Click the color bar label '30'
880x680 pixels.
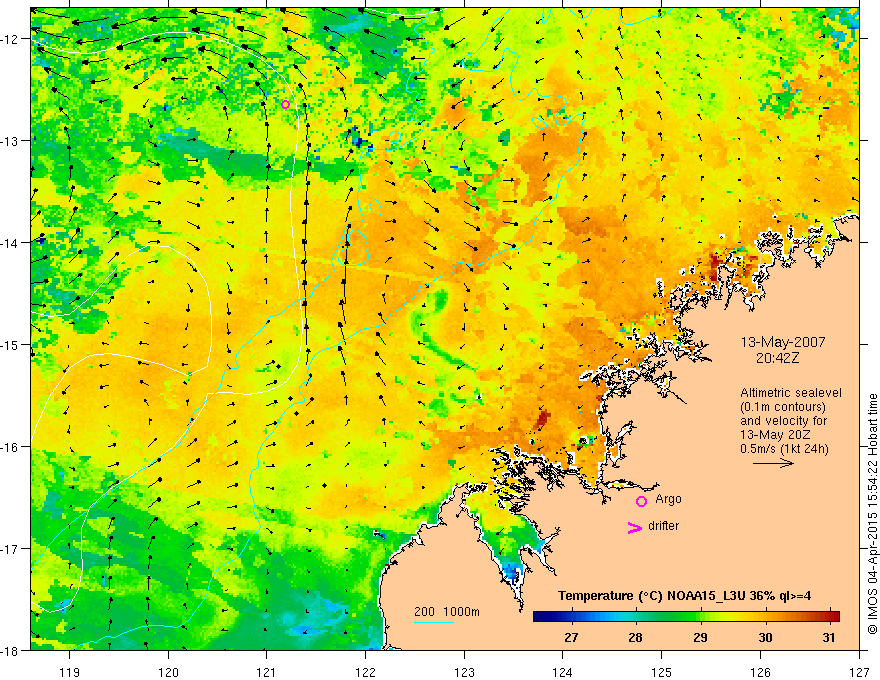766,638
